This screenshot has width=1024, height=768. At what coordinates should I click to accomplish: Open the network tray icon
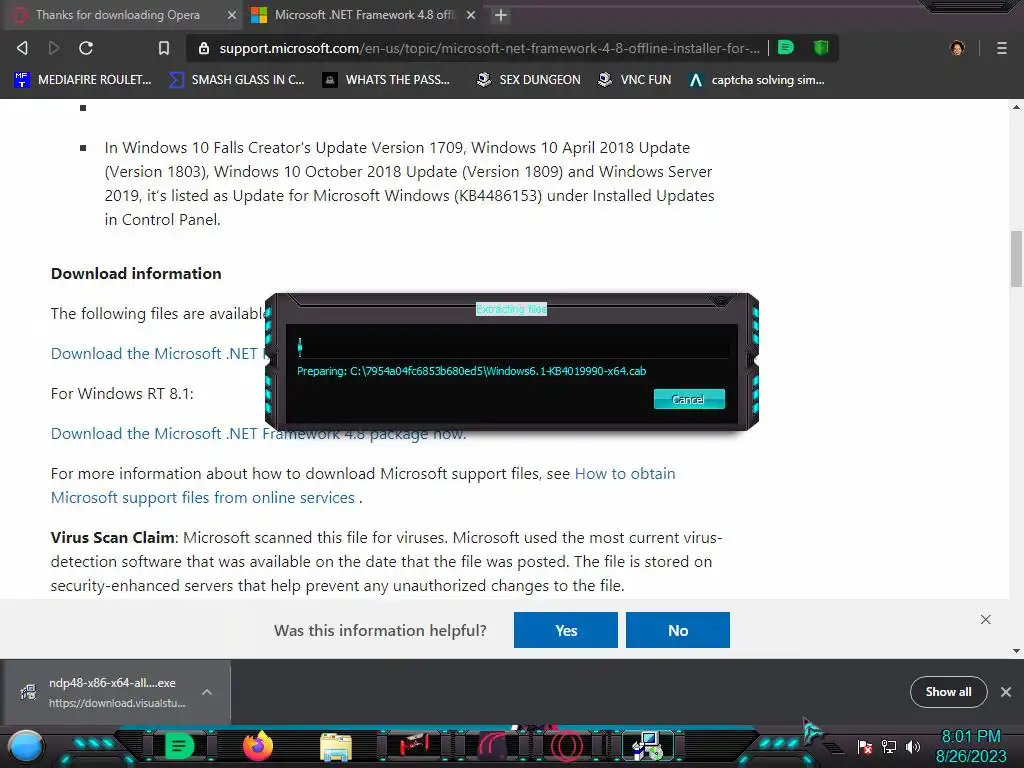click(889, 747)
